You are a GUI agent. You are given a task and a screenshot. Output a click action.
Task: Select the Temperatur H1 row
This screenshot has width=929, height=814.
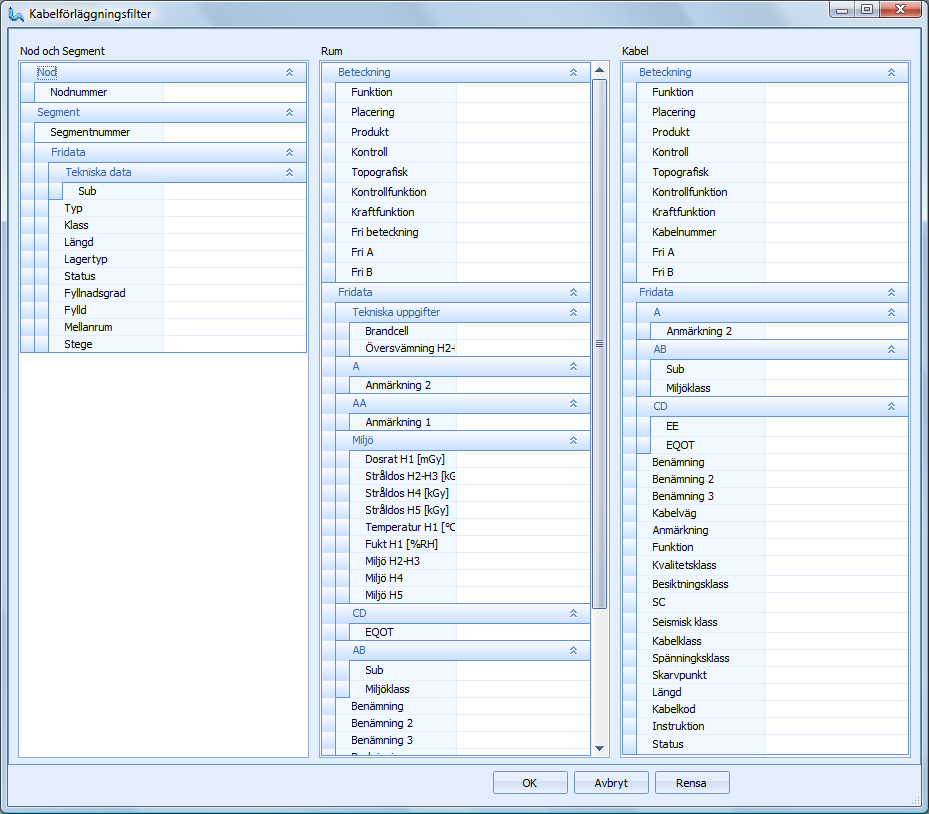tap(470, 527)
